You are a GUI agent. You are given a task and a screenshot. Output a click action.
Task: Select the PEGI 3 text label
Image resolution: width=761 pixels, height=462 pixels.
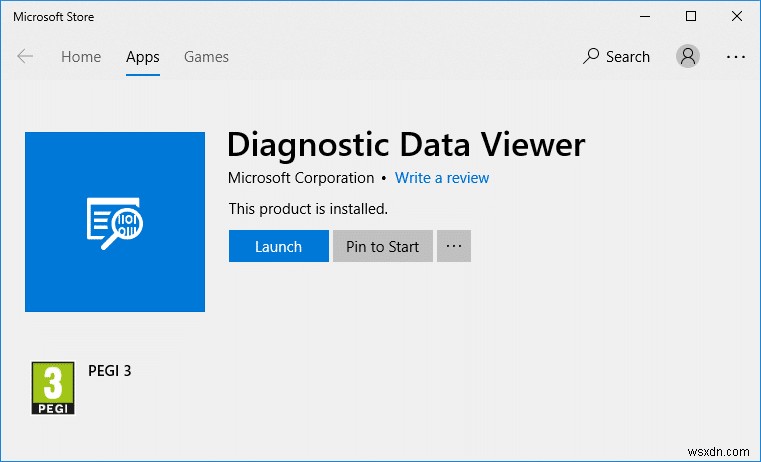point(110,371)
